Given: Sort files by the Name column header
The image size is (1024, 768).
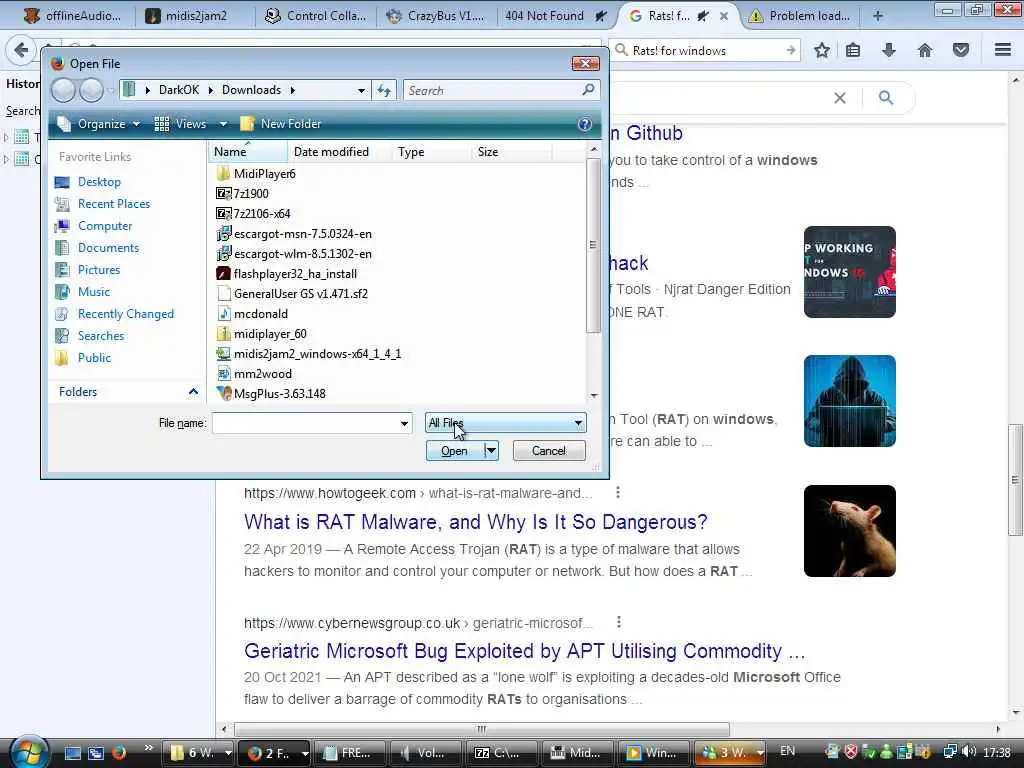Looking at the screenshot, I should [x=248, y=152].
